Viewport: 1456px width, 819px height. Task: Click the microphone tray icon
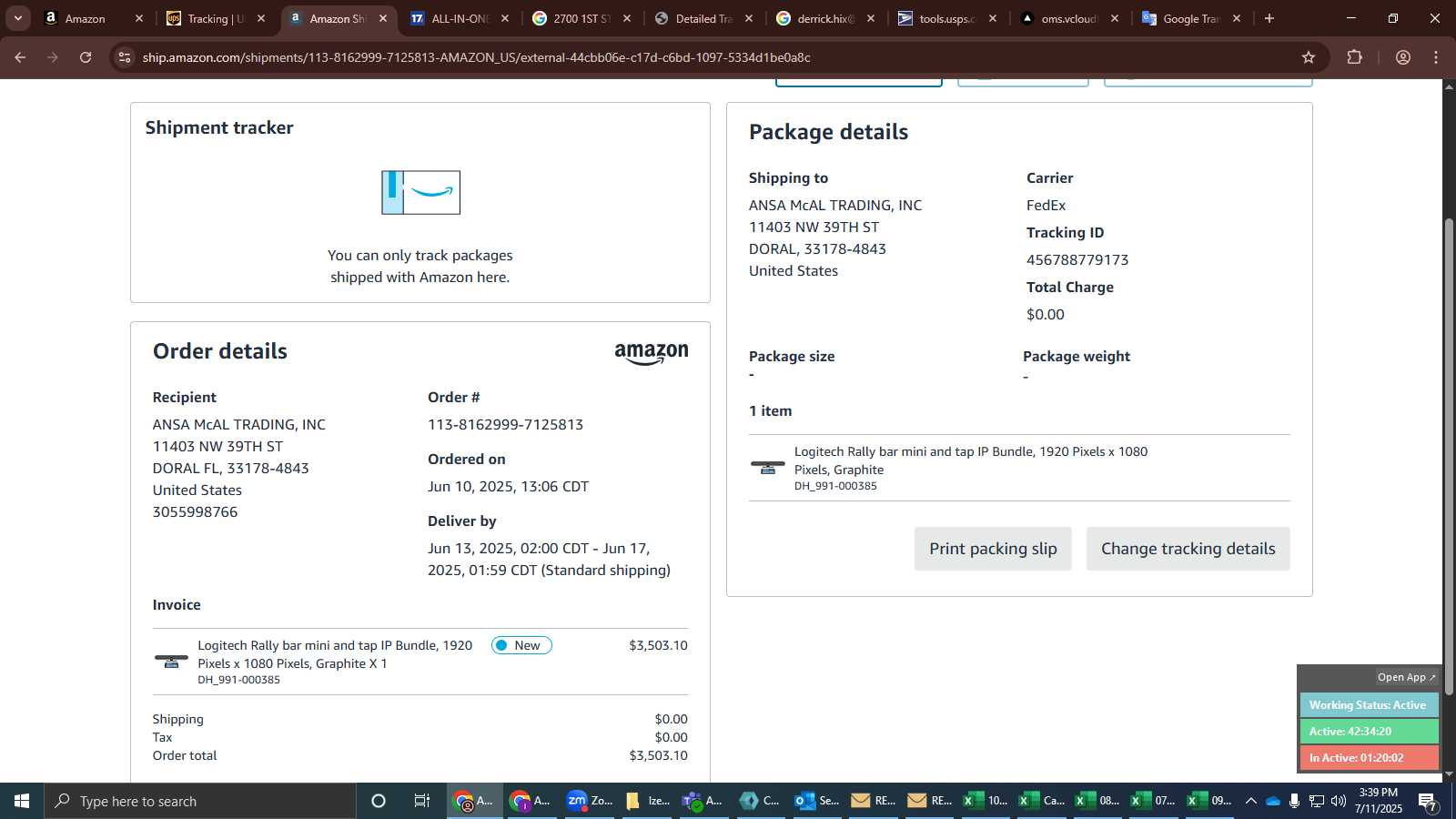click(x=1294, y=801)
